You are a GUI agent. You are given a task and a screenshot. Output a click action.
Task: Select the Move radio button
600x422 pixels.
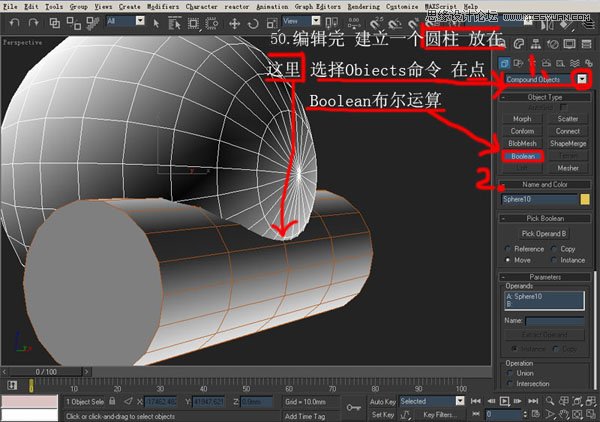click(508, 260)
